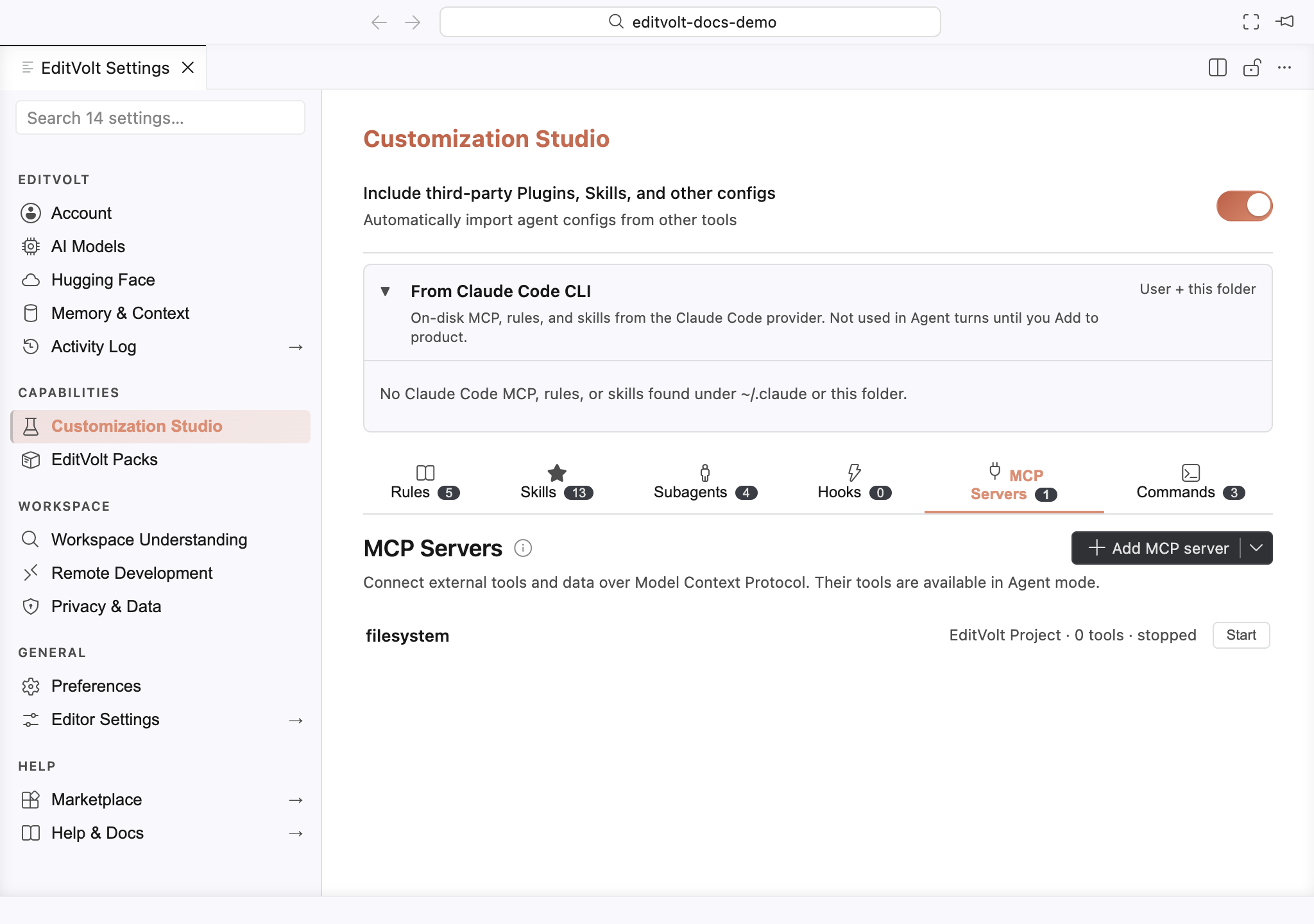Click 'EditVolt Project · 0 tools · stopped' status
This screenshot has width=1314, height=924.
1073,635
